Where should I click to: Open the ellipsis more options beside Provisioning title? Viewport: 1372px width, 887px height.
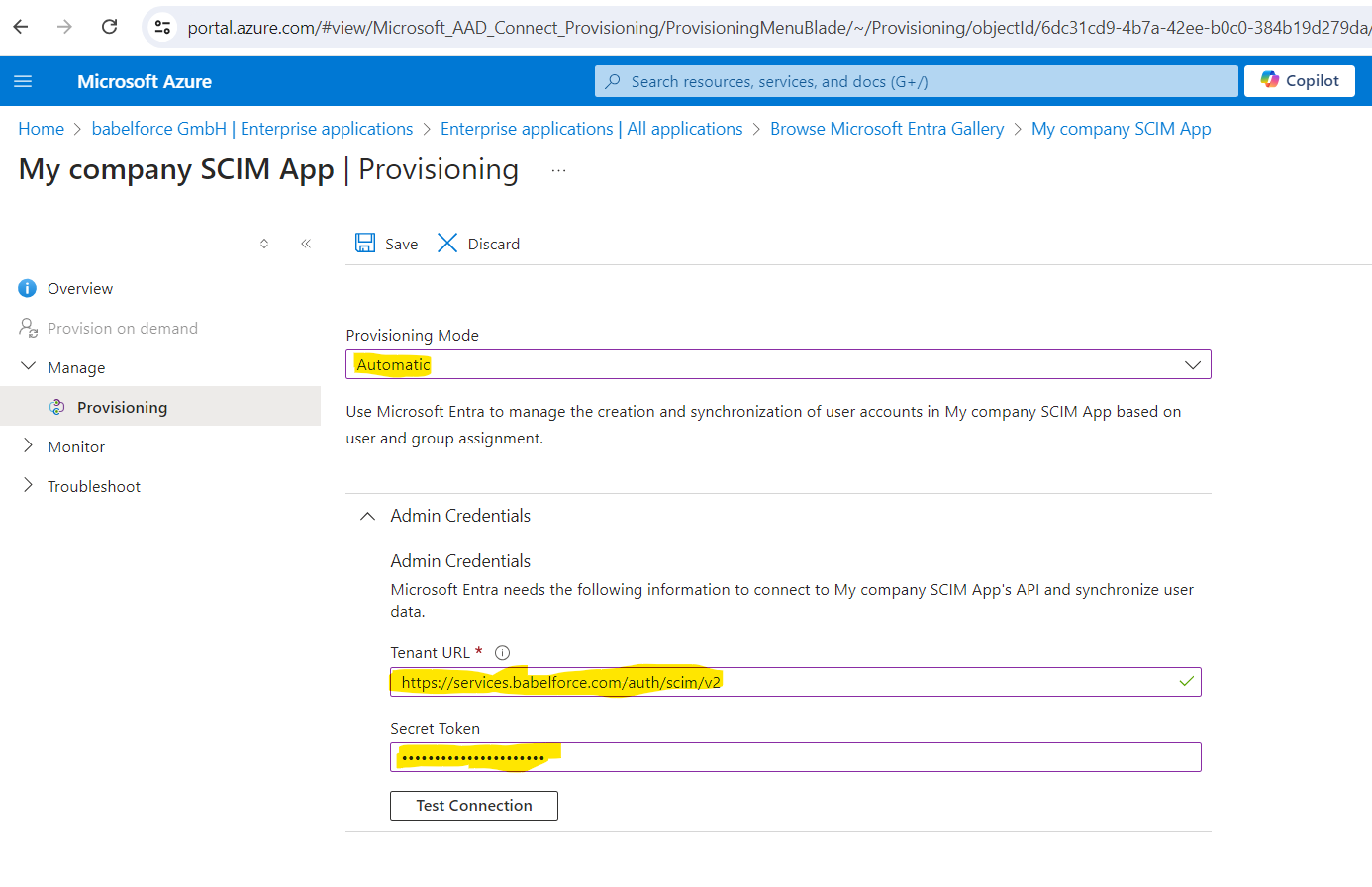pyautogui.click(x=558, y=170)
